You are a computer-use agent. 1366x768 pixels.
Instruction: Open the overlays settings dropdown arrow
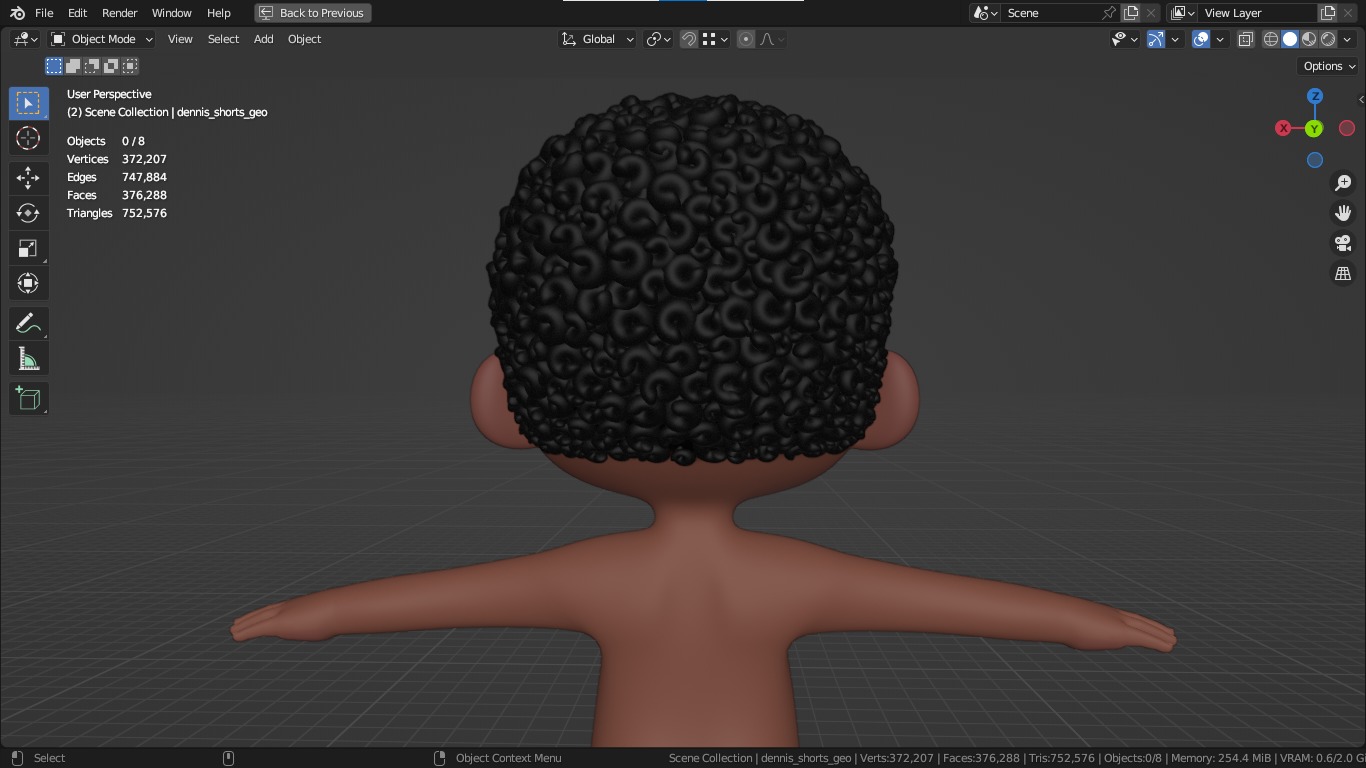tap(1220, 39)
